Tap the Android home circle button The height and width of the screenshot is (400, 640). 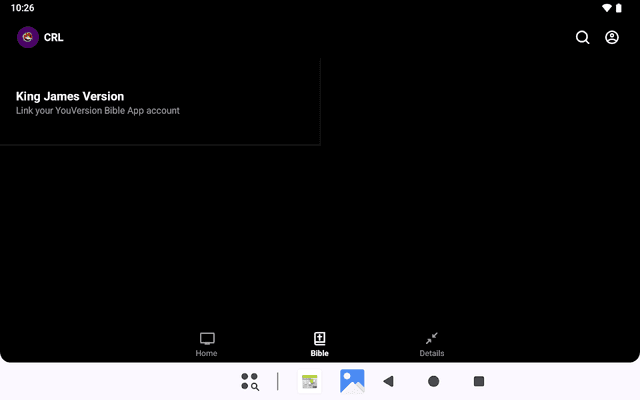pyautogui.click(x=433, y=381)
